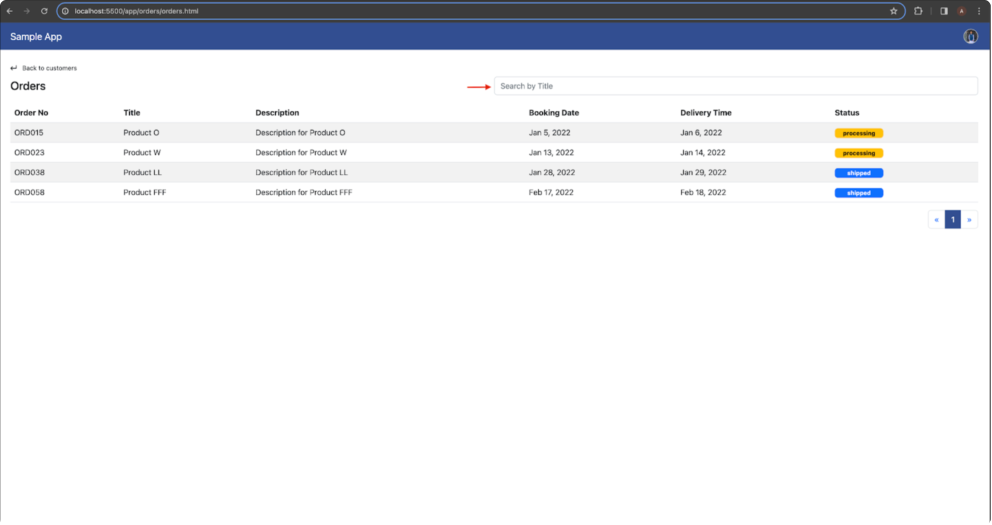The height and width of the screenshot is (525, 992).
Task: Click delivery time Jan 14, 2022
Action: (703, 152)
